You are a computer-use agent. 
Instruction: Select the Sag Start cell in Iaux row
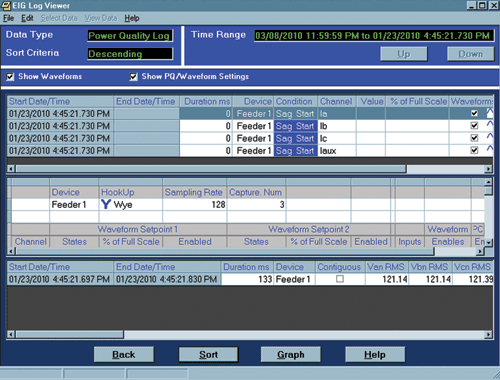pyautogui.click(x=295, y=151)
